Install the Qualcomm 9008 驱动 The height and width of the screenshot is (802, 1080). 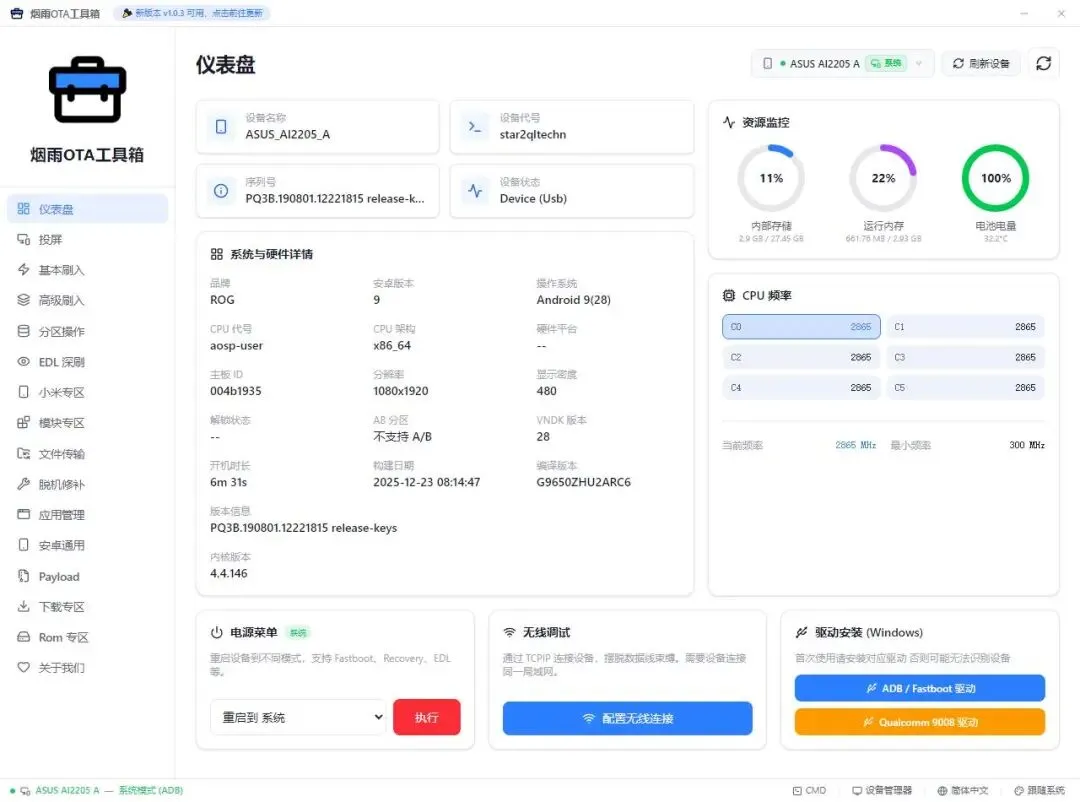920,721
